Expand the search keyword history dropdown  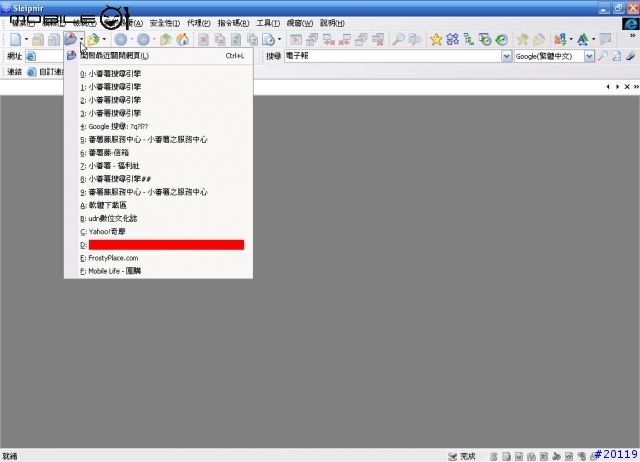tap(506, 56)
